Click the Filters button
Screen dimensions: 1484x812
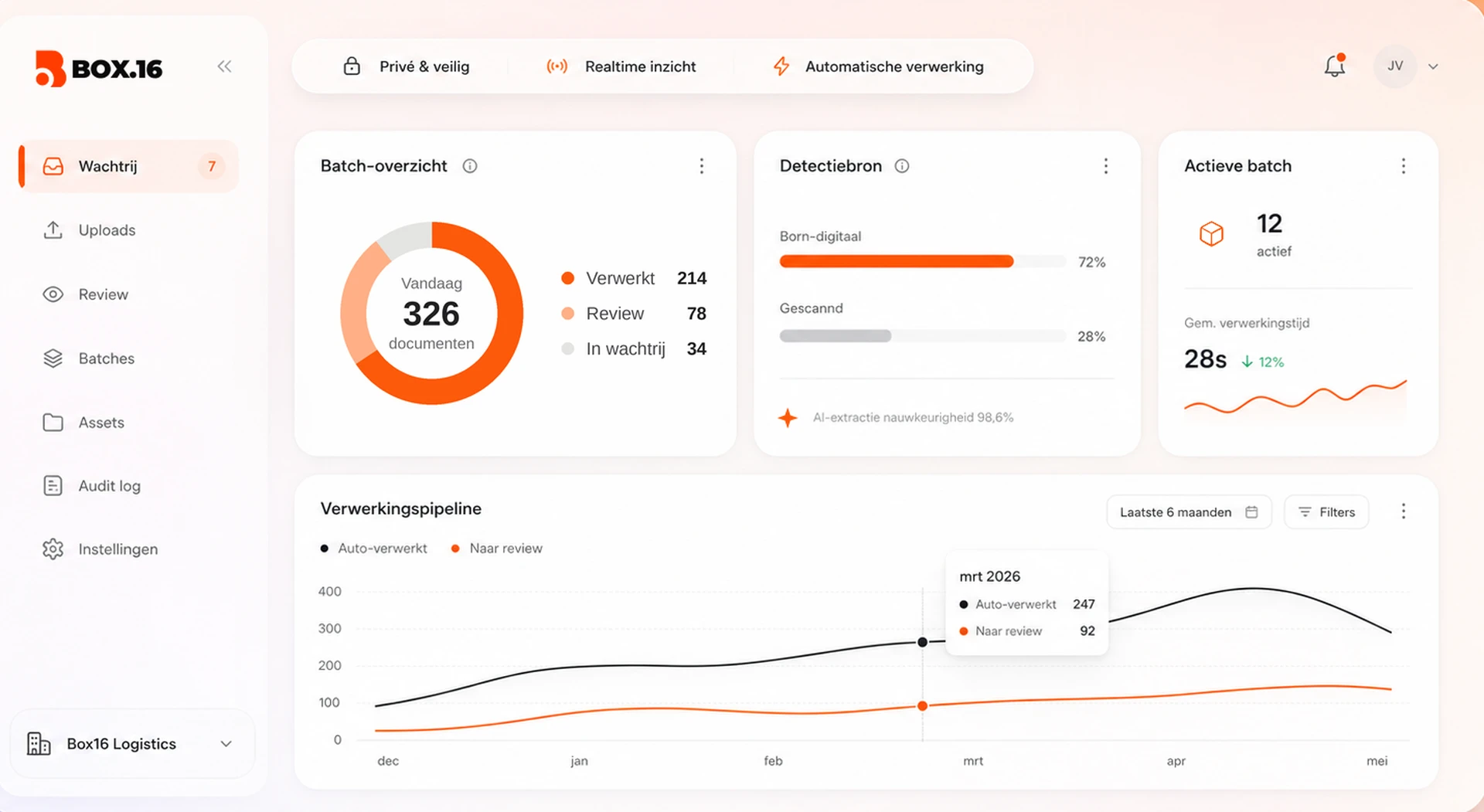point(1326,512)
